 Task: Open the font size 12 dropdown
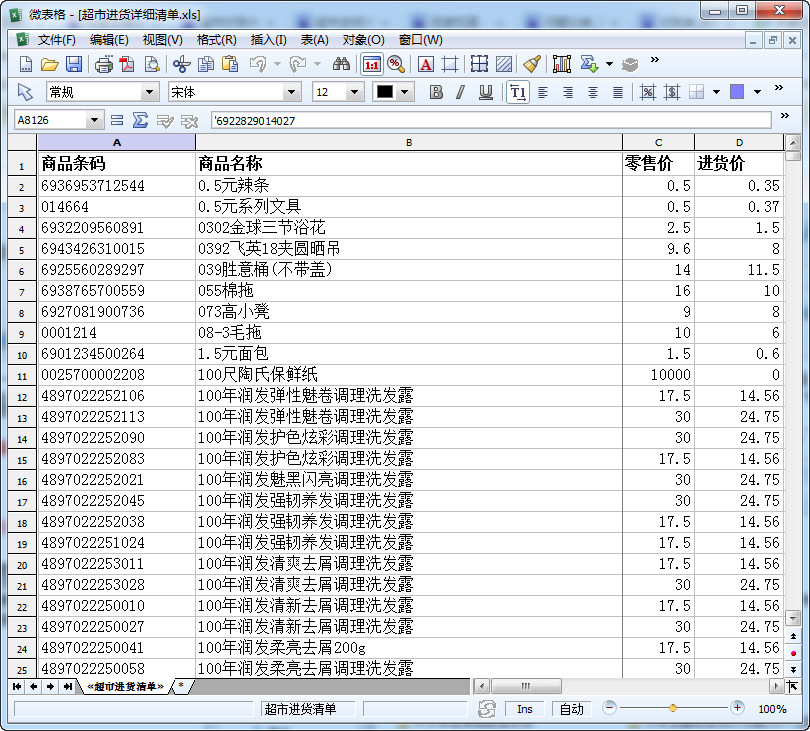click(354, 92)
